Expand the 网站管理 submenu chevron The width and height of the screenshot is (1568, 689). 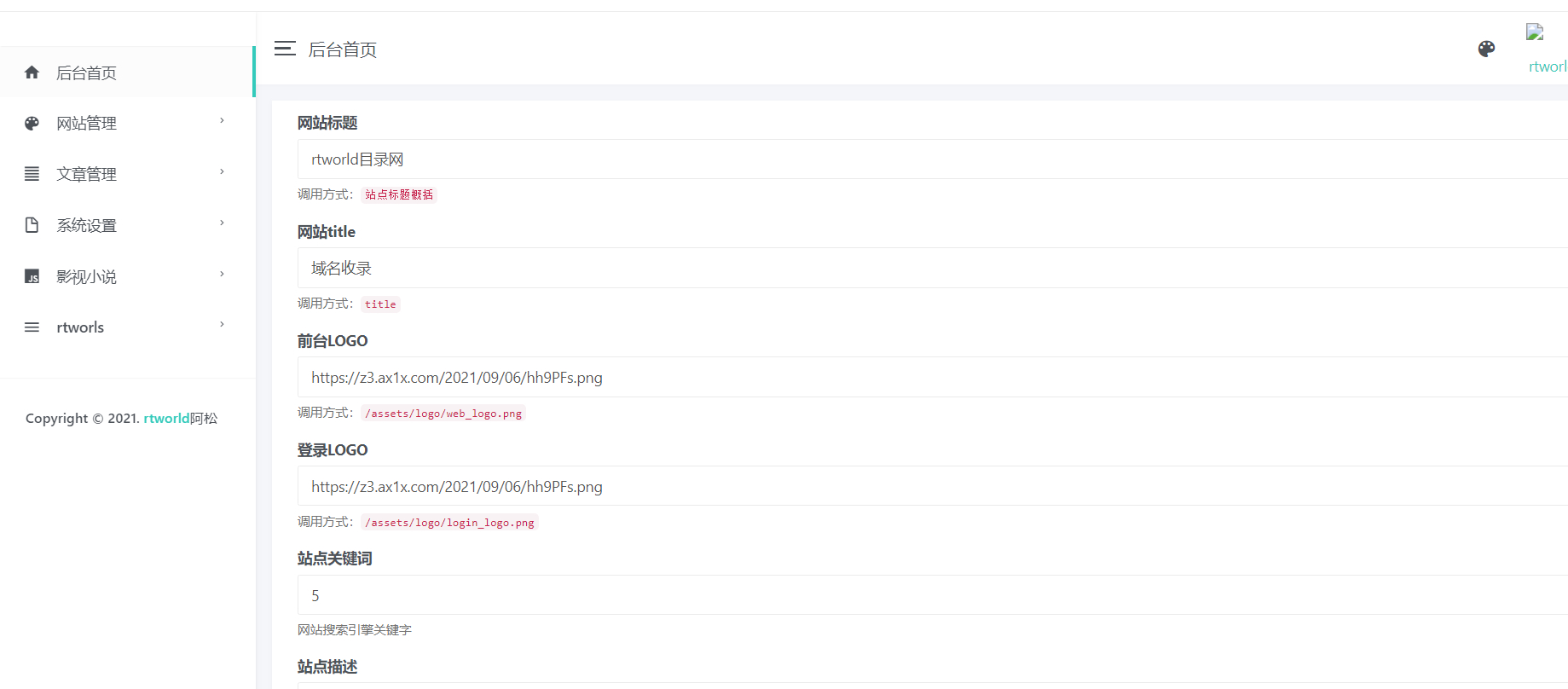(x=222, y=121)
